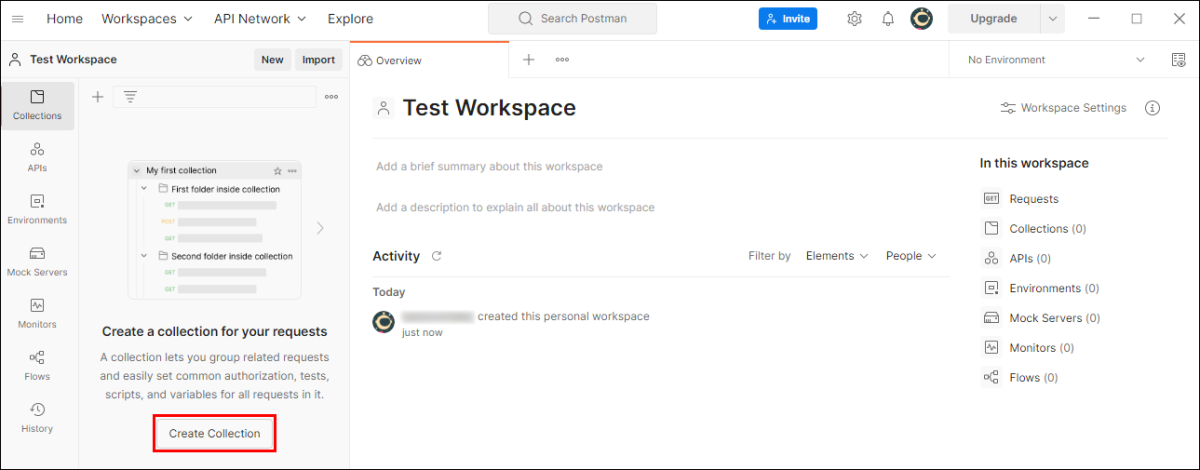Open the tab bar more options

point(562,59)
